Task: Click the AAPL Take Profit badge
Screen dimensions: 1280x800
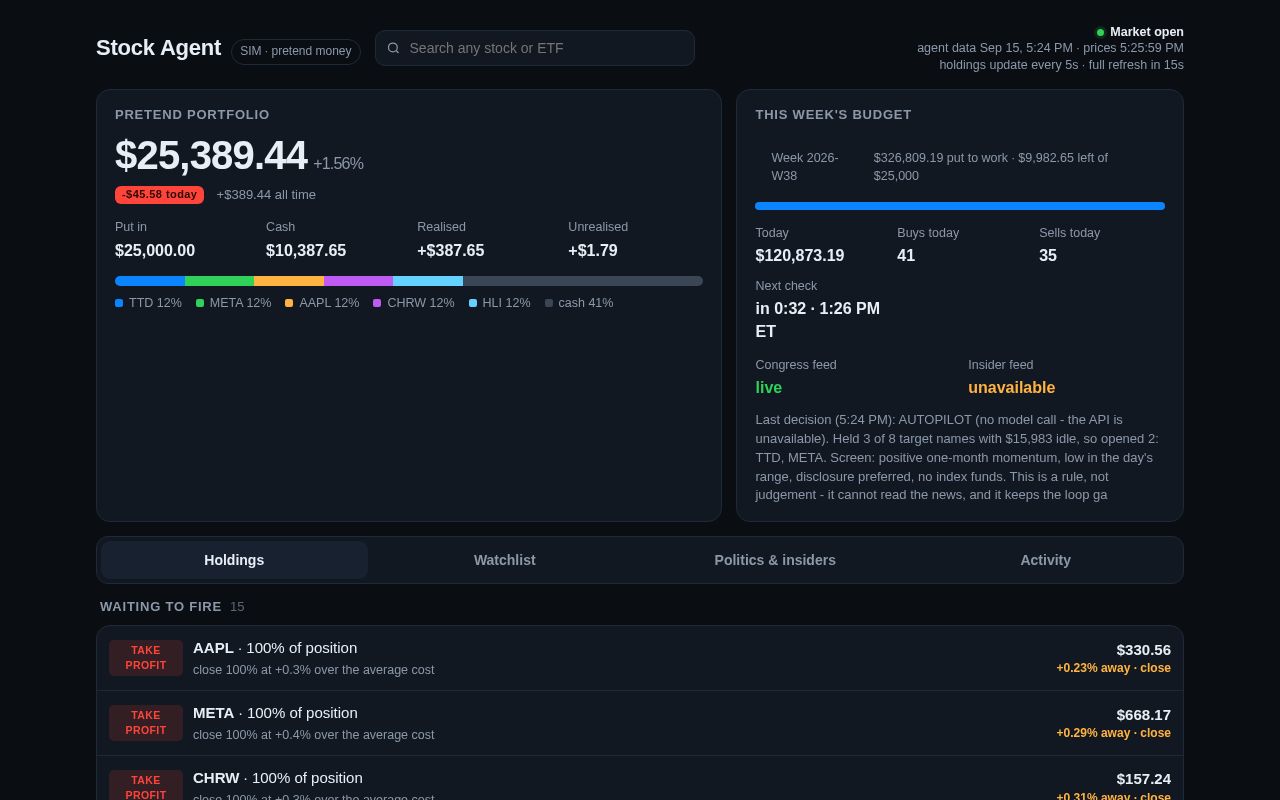Action: click(146, 658)
